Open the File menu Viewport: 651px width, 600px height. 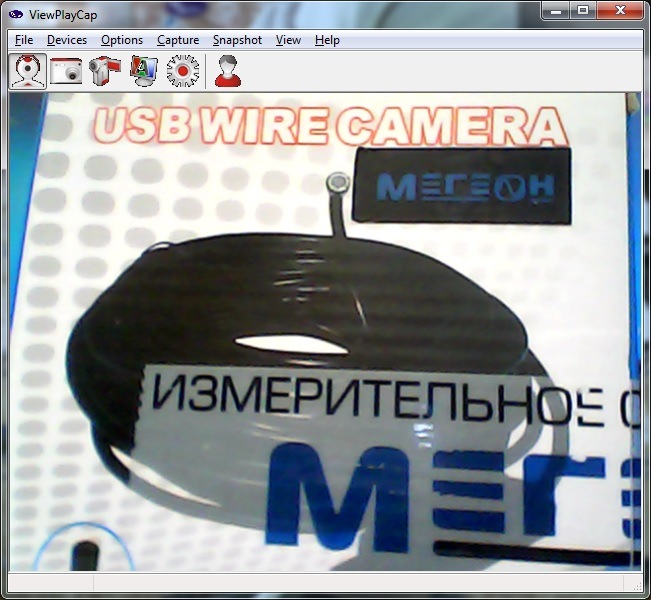(24, 40)
